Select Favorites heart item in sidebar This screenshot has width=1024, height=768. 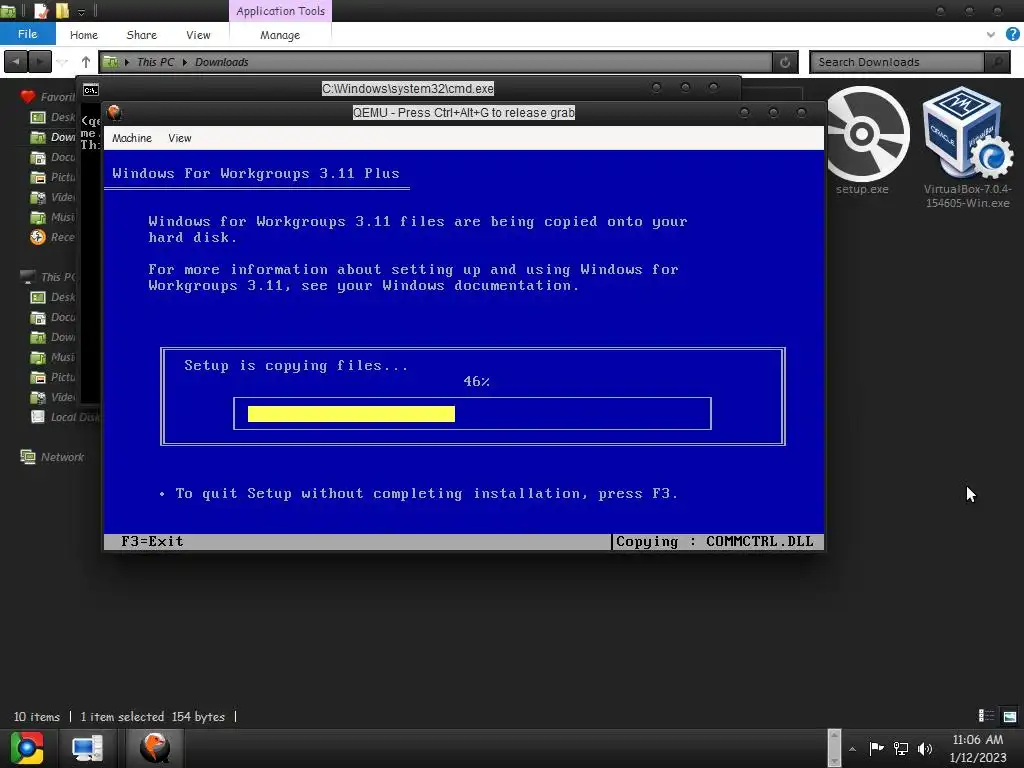point(47,97)
